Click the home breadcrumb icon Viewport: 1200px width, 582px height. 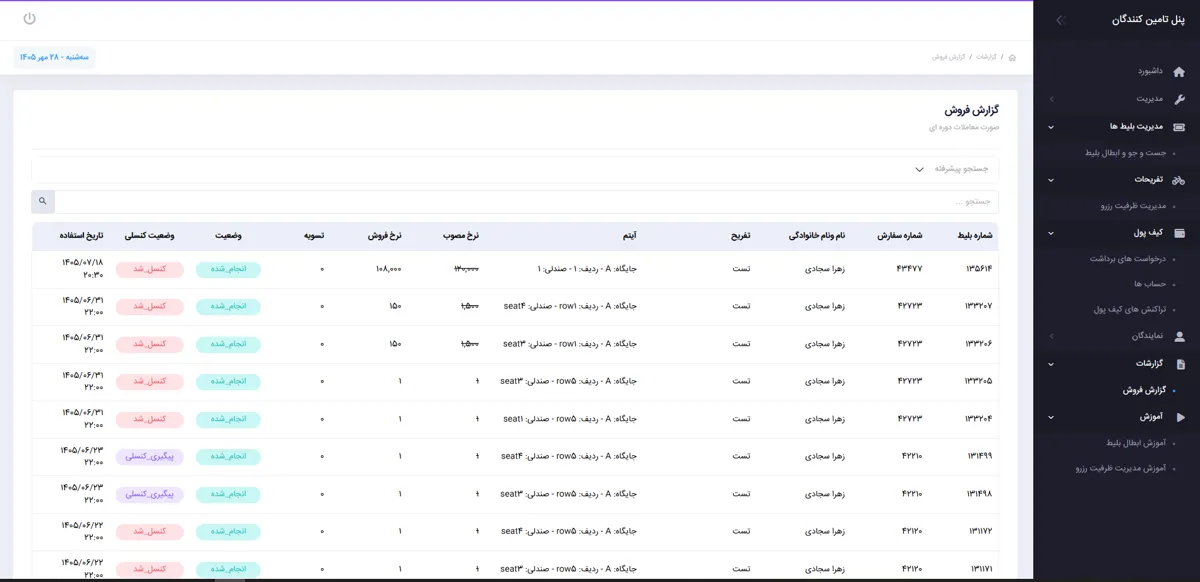tap(1012, 57)
